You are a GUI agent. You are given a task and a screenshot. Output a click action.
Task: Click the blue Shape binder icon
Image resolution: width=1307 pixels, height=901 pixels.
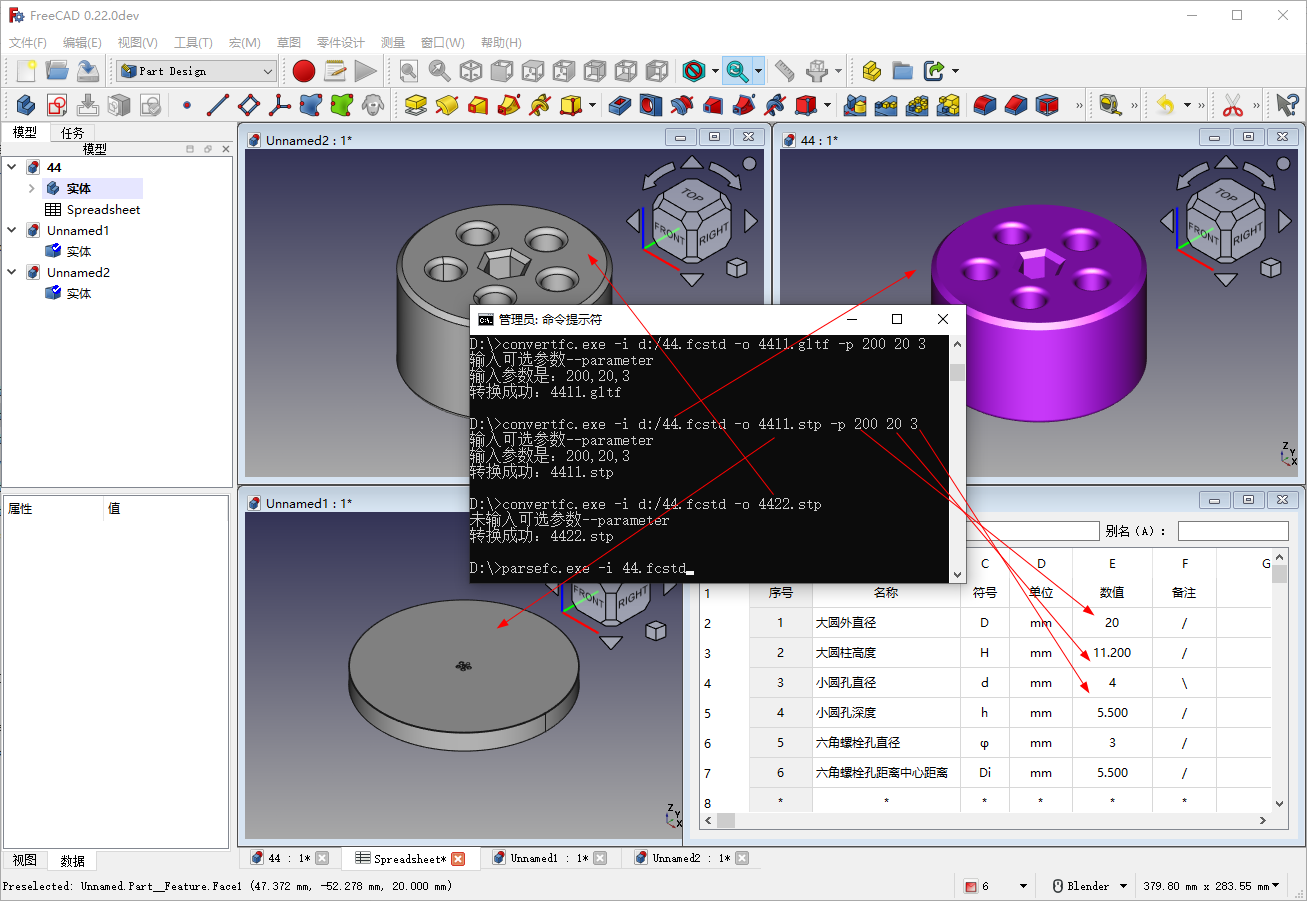tap(310, 104)
